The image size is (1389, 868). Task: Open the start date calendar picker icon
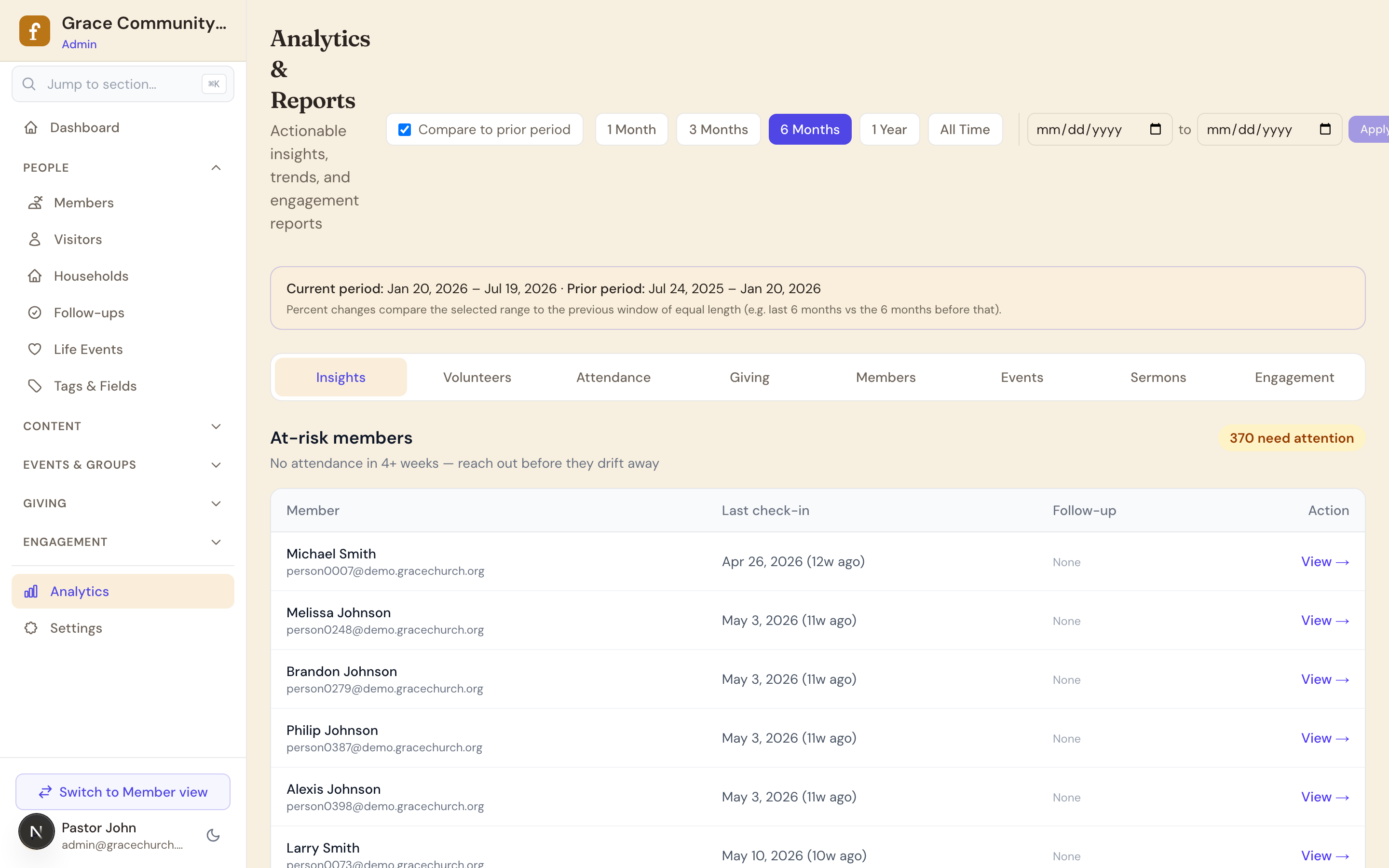[1156, 129]
